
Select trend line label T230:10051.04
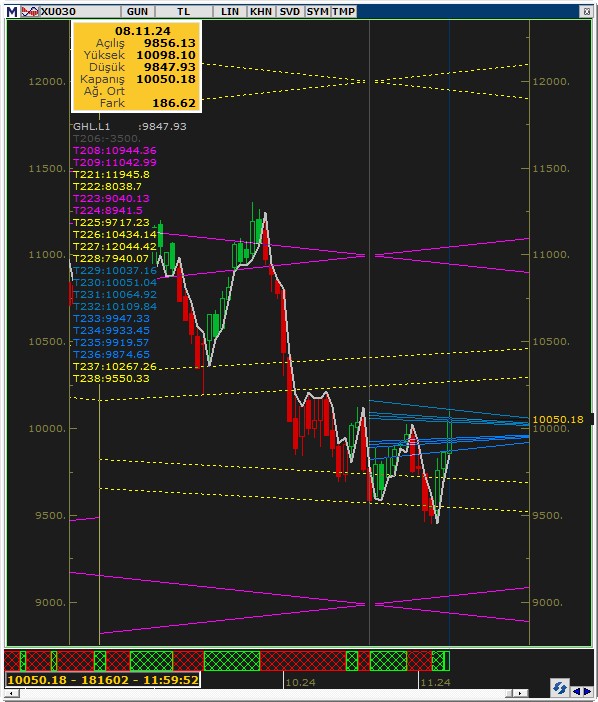coord(115,283)
